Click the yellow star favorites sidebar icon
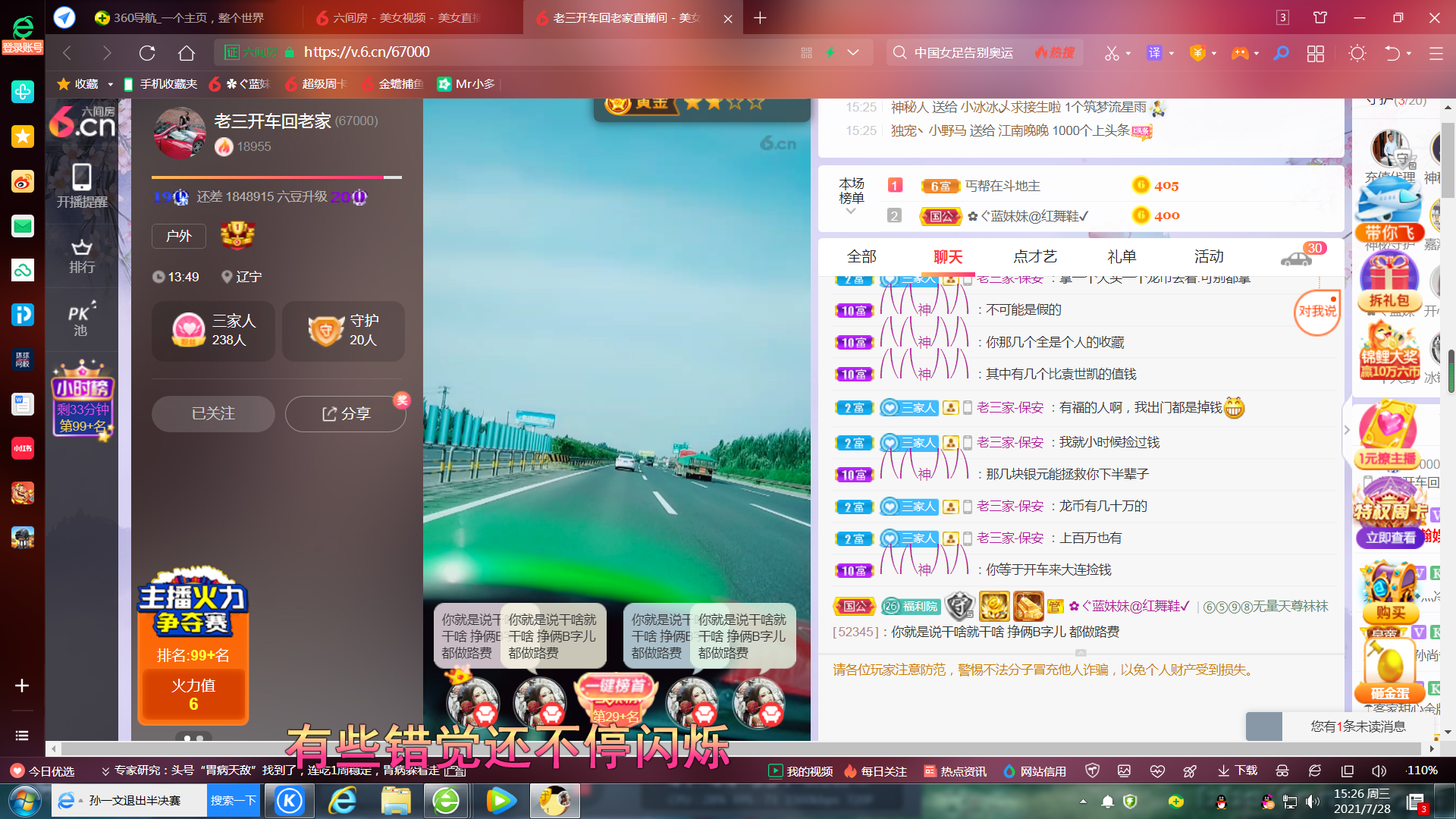The height and width of the screenshot is (819, 1456). coord(23,136)
